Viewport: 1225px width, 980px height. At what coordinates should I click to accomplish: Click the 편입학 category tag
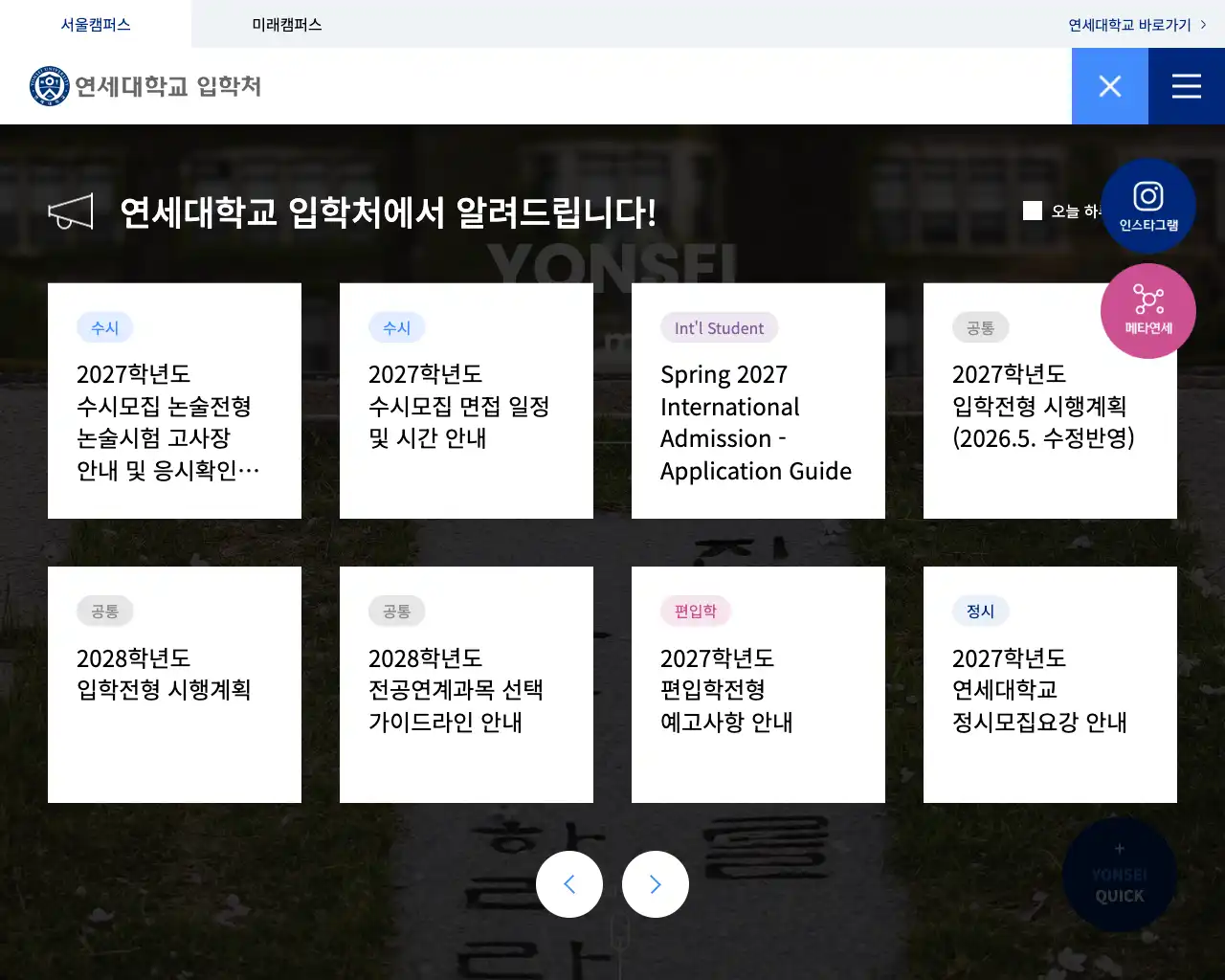click(695, 612)
